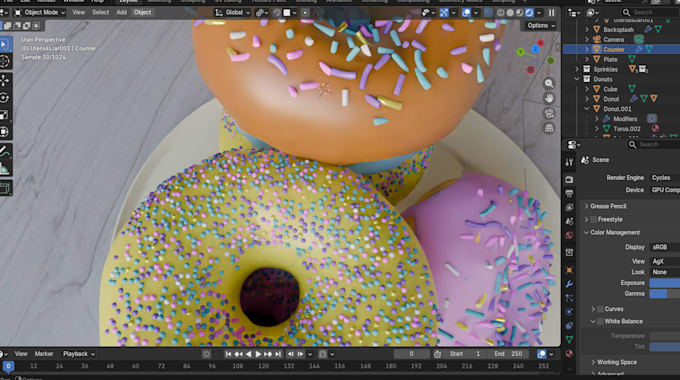Toggle viewport gizmos button

[444, 13]
